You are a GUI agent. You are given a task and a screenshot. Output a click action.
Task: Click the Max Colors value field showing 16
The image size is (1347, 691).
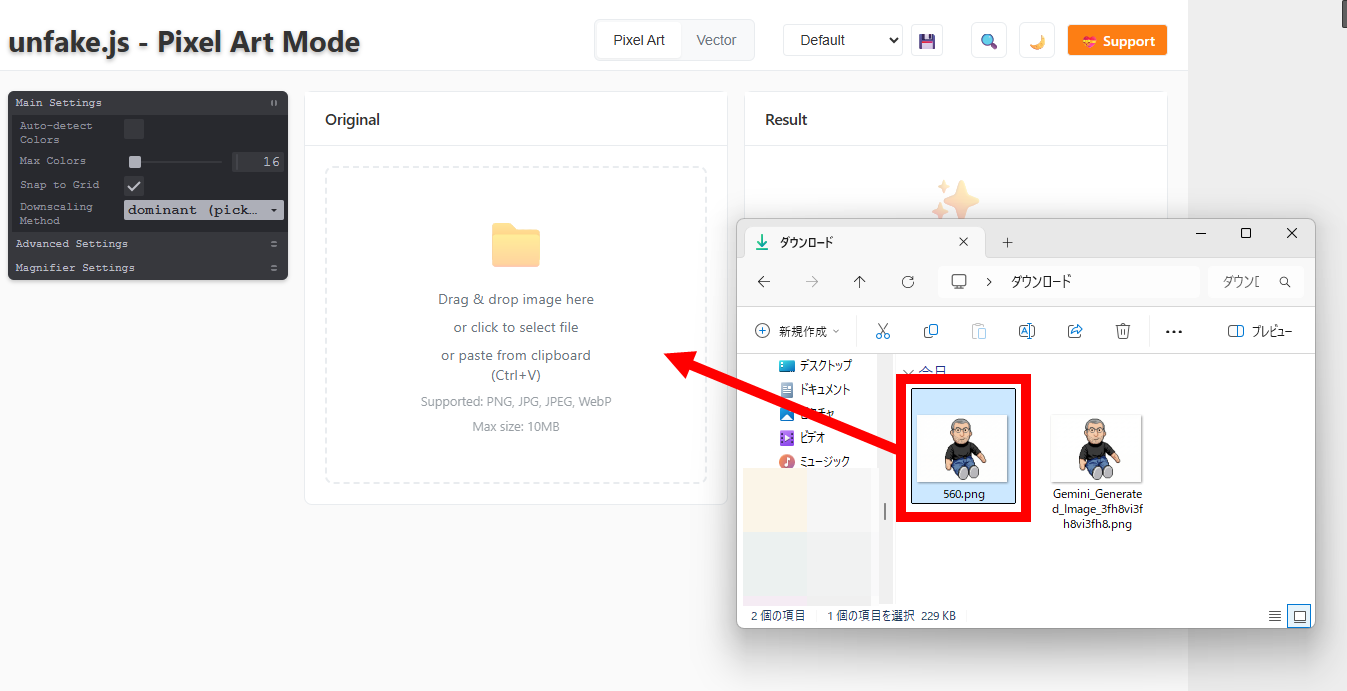point(258,161)
